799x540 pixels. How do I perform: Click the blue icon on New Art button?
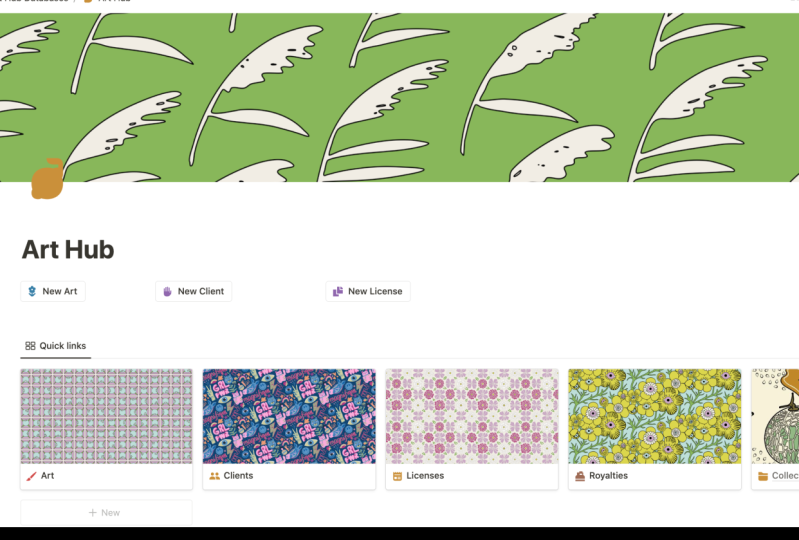tap(32, 291)
